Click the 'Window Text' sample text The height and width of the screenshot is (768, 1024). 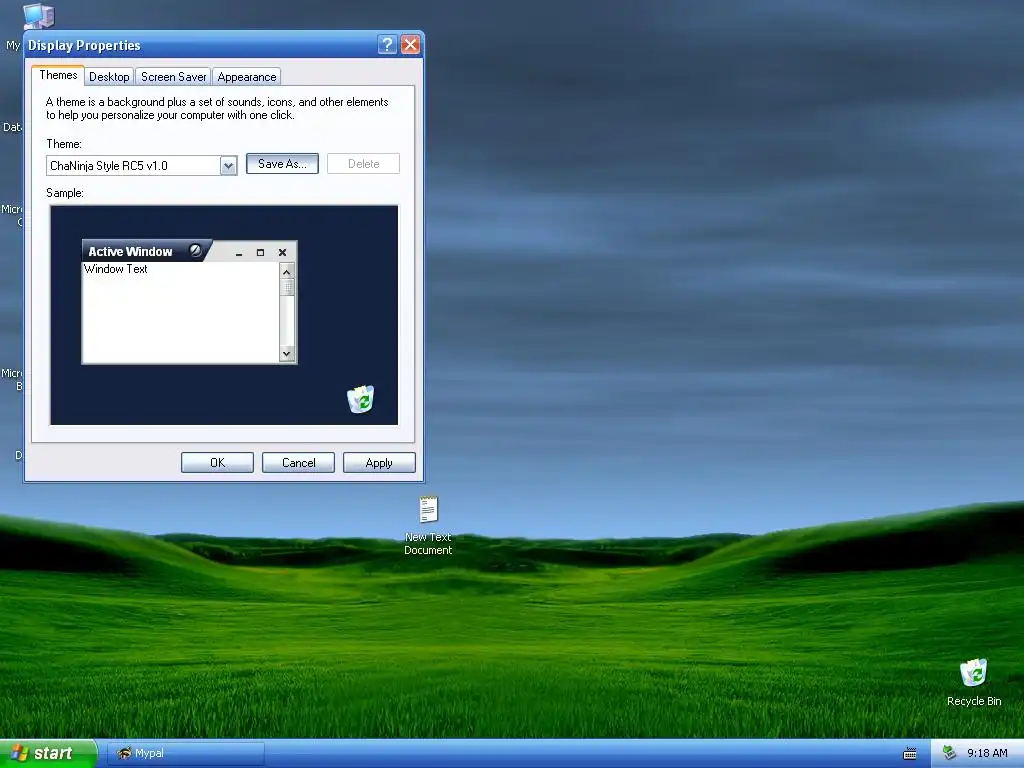pos(116,269)
